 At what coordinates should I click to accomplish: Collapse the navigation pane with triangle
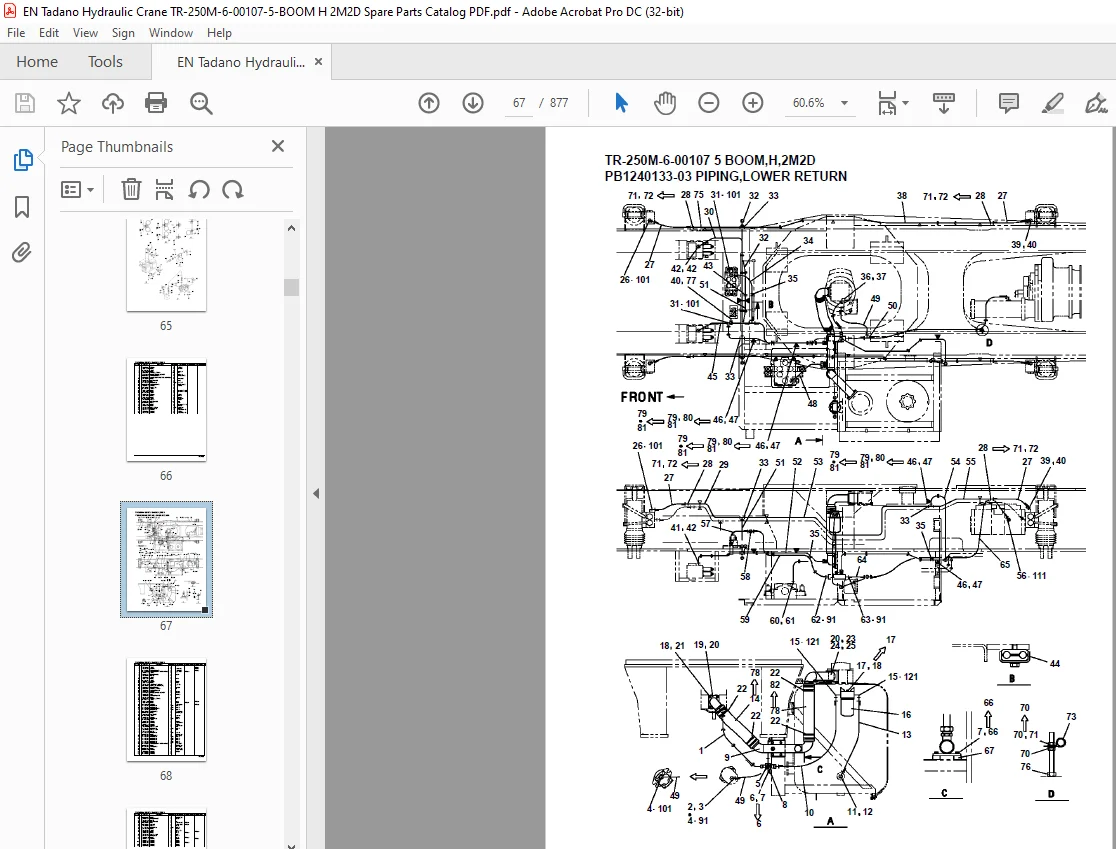coord(316,493)
